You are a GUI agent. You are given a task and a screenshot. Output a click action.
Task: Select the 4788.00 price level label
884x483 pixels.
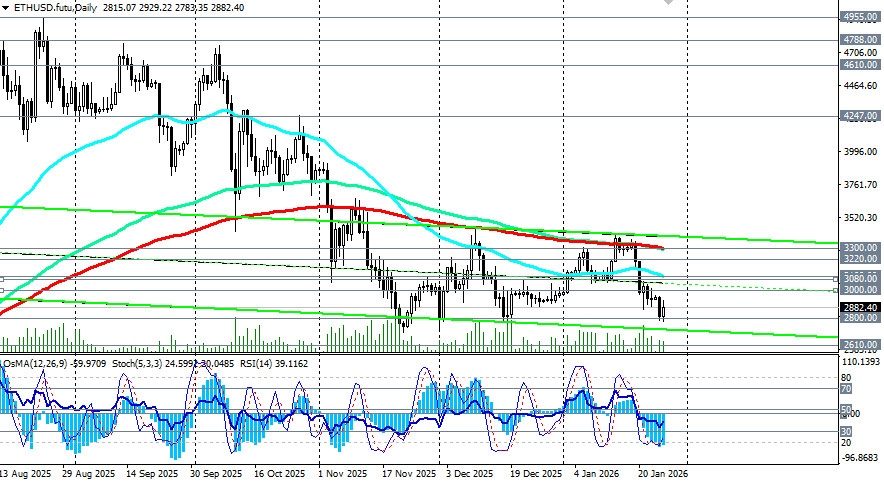click(x=859, y=41)
